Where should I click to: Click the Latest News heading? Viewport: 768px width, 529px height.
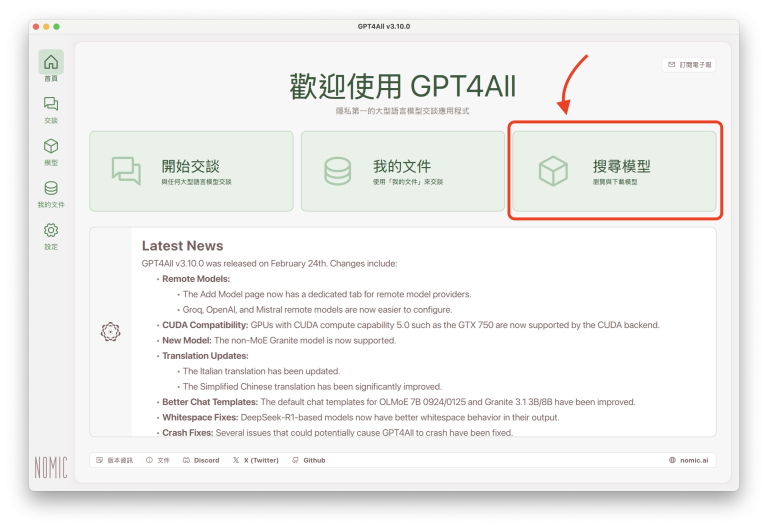(182, 246)
